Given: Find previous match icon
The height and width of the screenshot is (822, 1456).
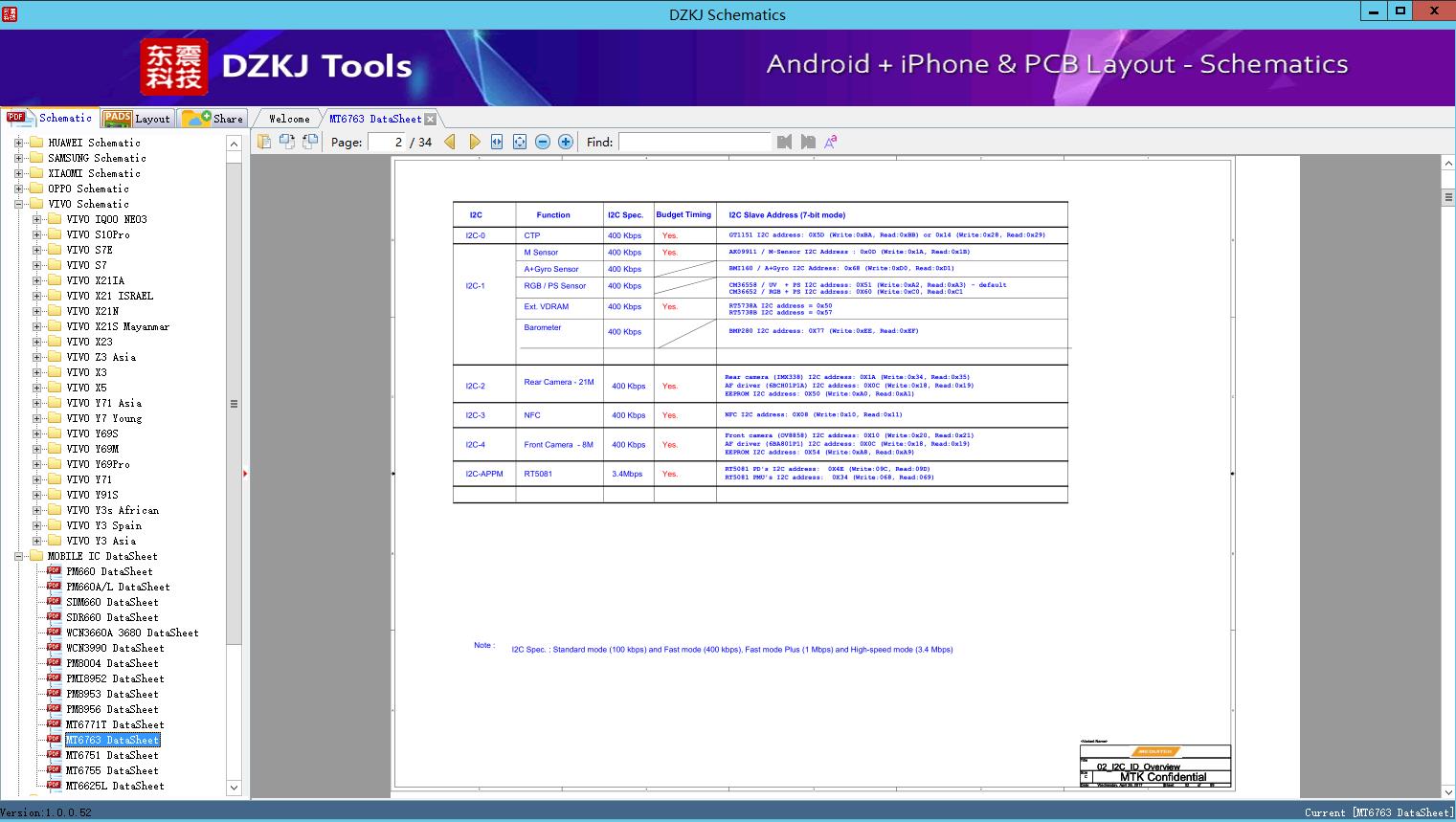Looking at the screenshot, I should click(785, 142).
